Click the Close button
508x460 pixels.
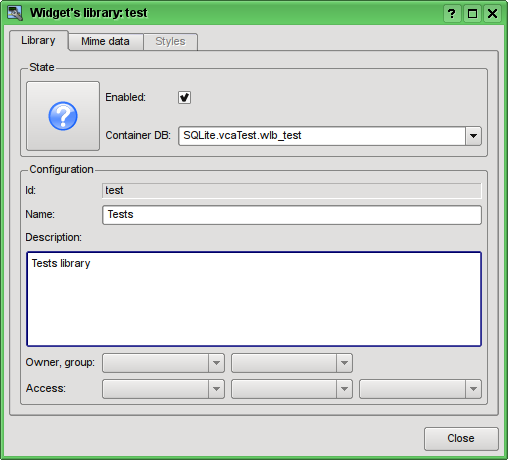(461, 438)
